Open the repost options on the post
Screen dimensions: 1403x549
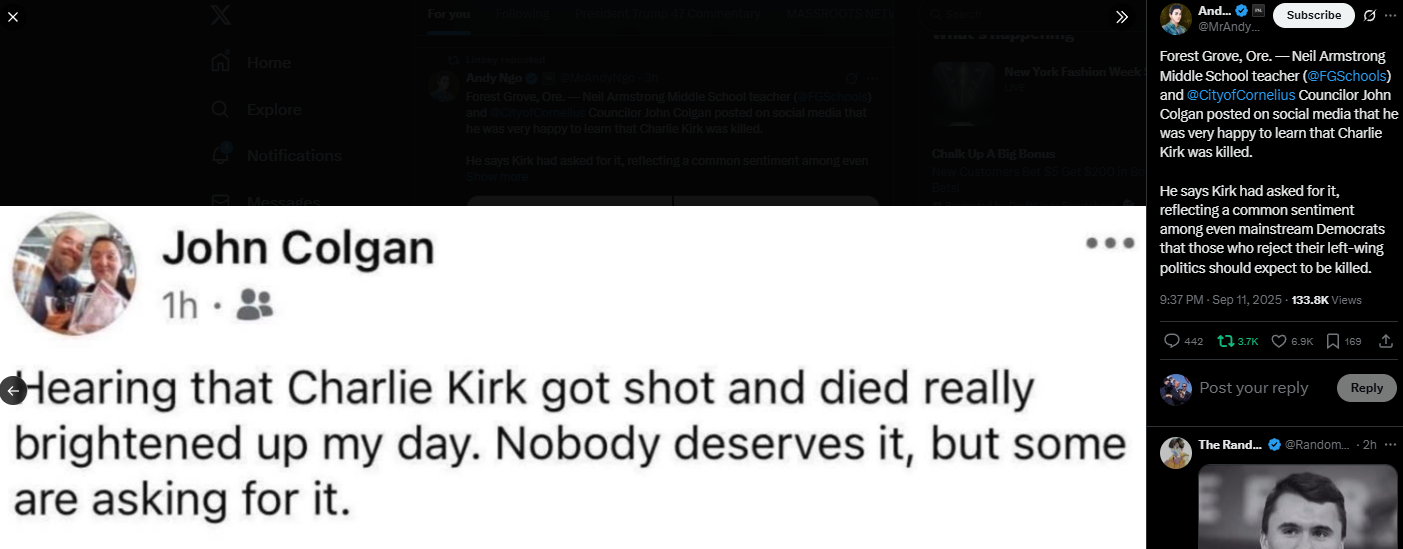1225,341
